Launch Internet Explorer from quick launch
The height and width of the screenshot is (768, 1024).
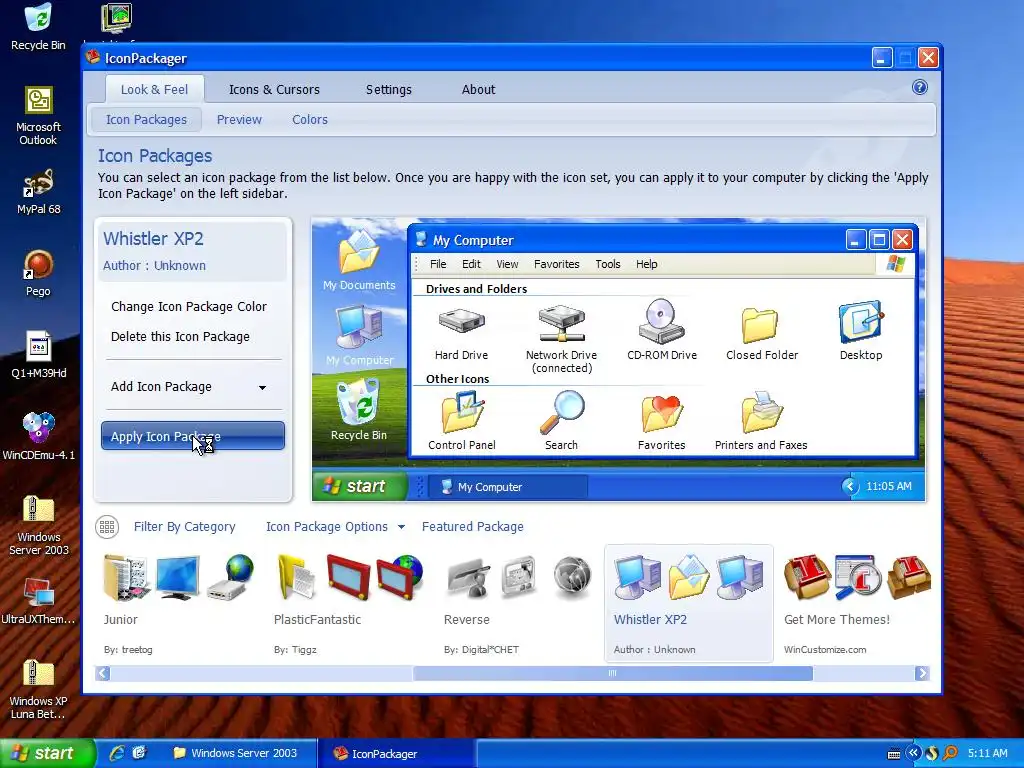tap(117, 753)
